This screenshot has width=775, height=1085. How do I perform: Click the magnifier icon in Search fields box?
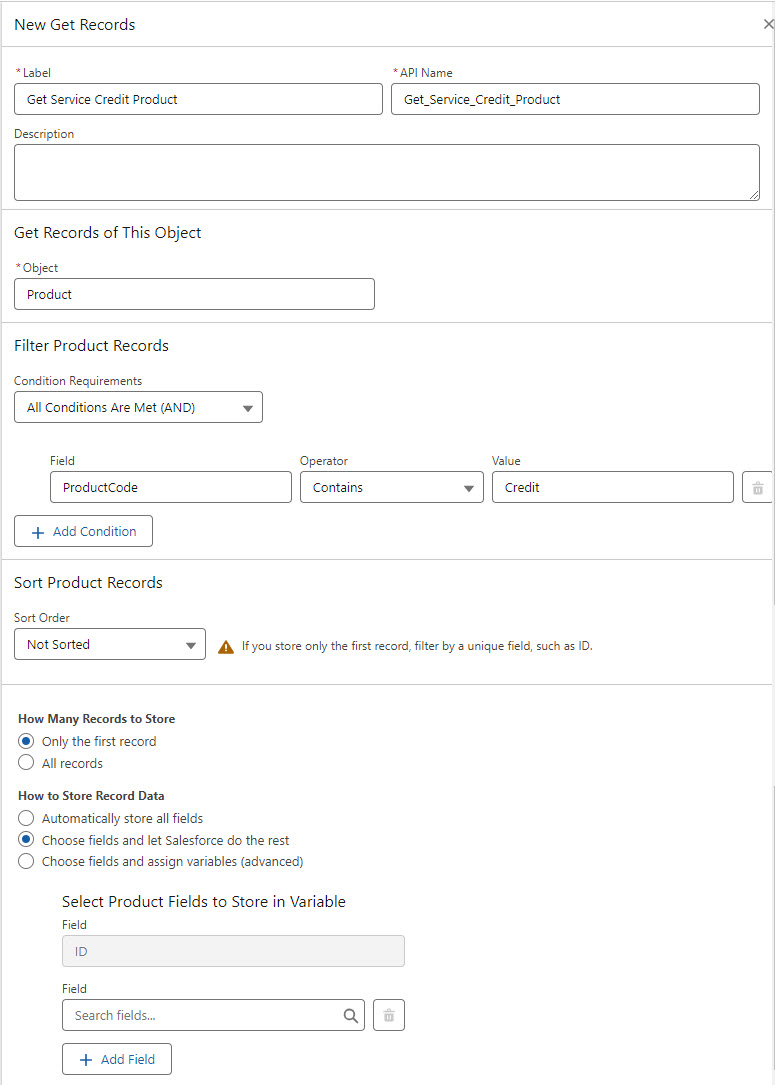coord(351,1015)
